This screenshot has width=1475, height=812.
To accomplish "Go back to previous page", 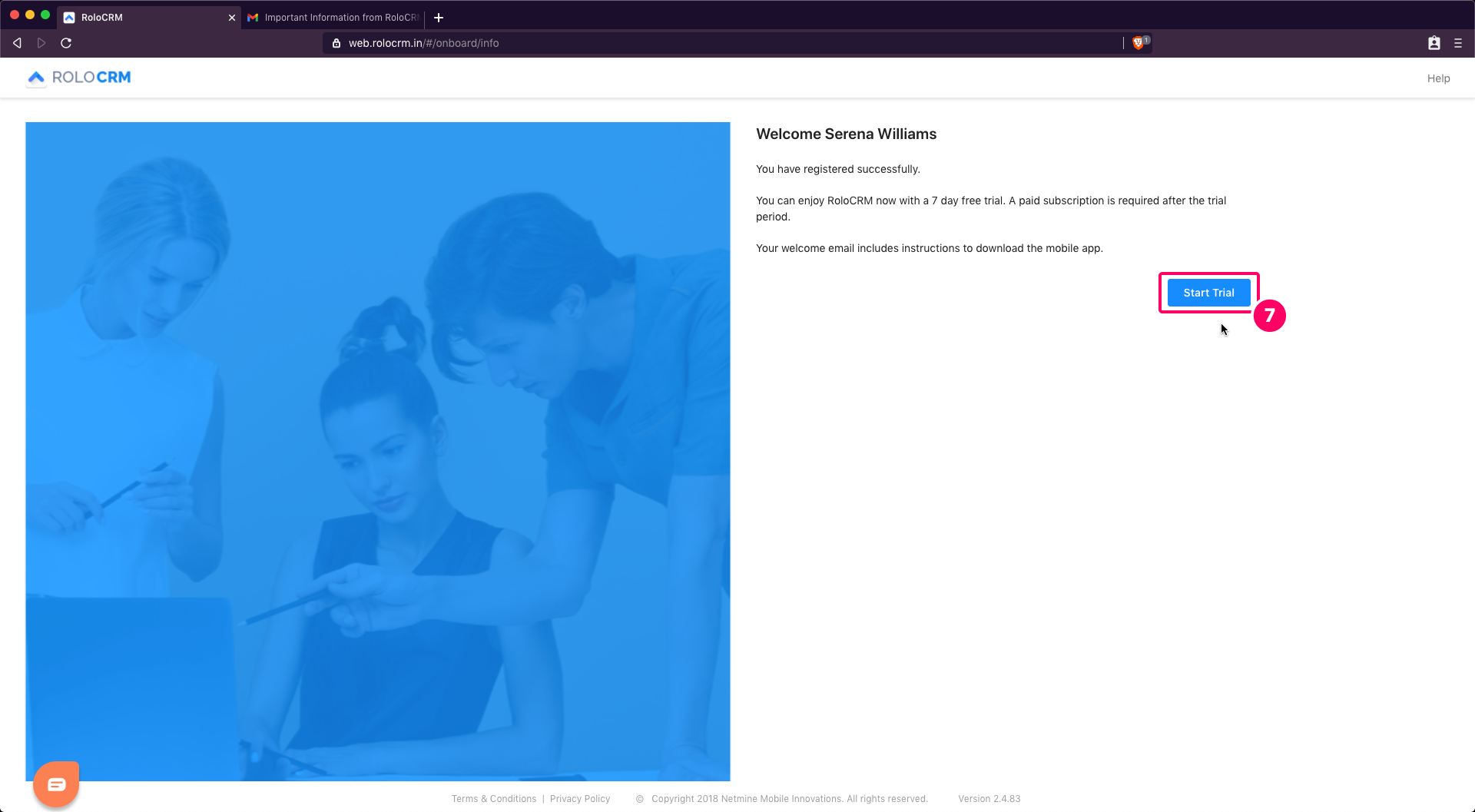I will point(17,43).
